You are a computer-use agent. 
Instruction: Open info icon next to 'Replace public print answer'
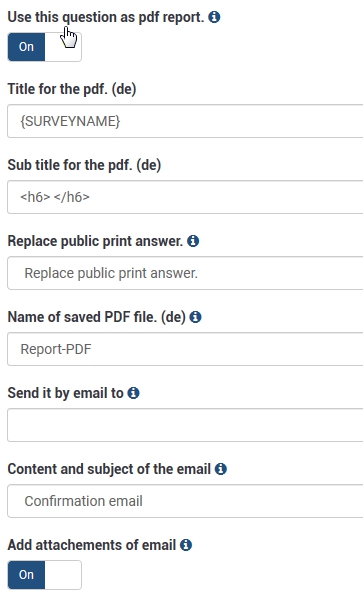click(x=193, y=241)
